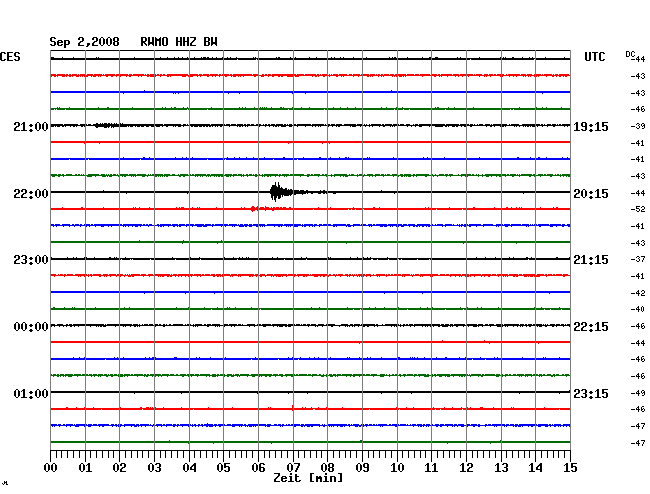The width and height of the screenshot is (650, 494).
Task: Select the 23:15 UTC time label
Action: (591, 393)
